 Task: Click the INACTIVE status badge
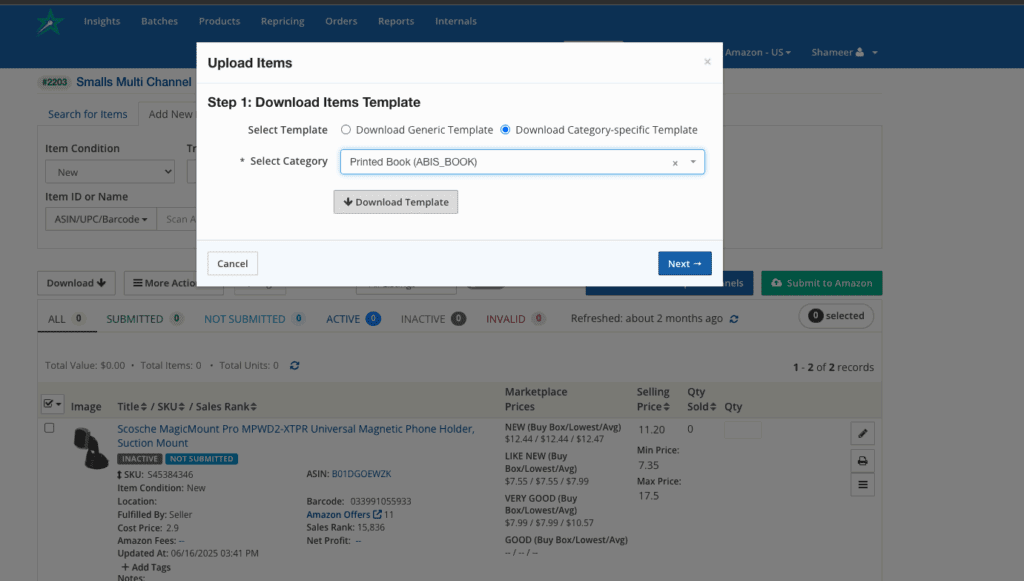click(x=140, y=459)
